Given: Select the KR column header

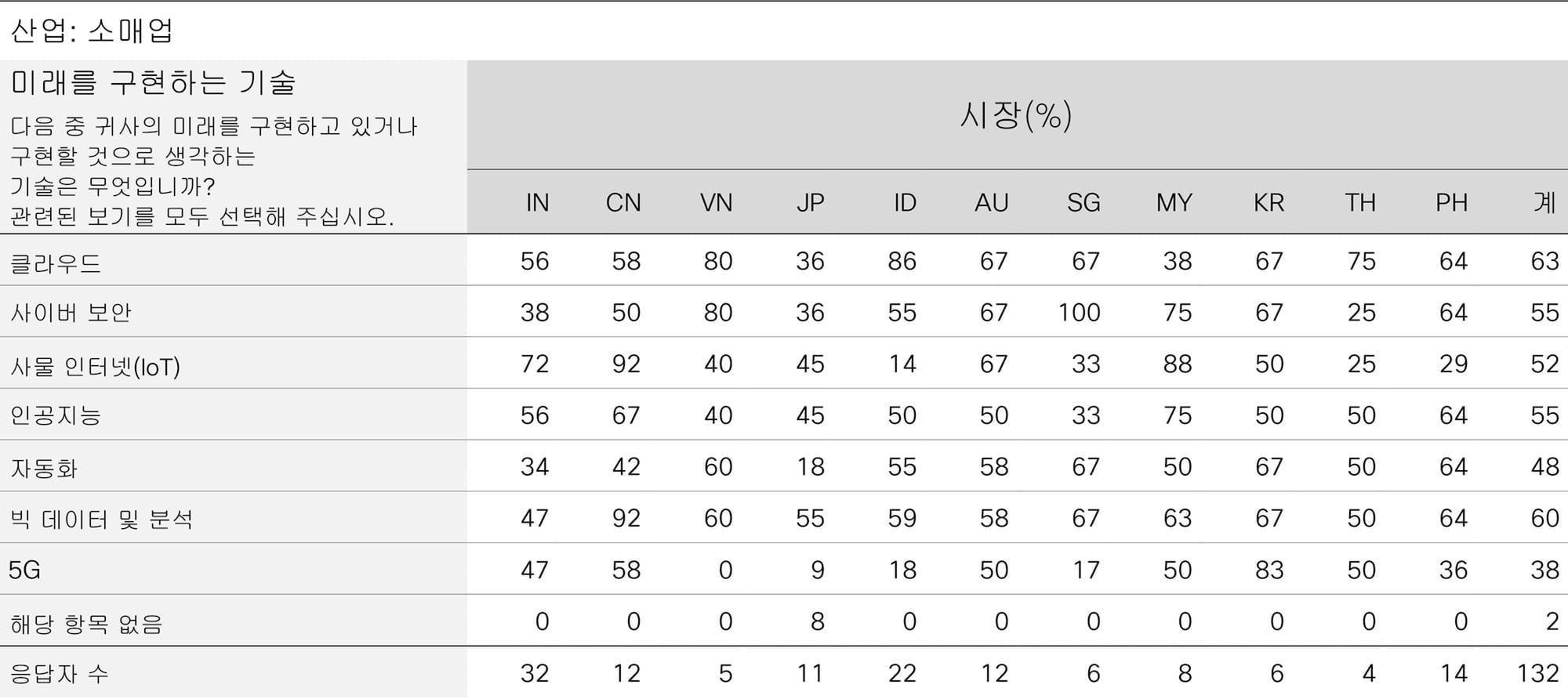Looking at the screenshot, I should (1269, 203).
